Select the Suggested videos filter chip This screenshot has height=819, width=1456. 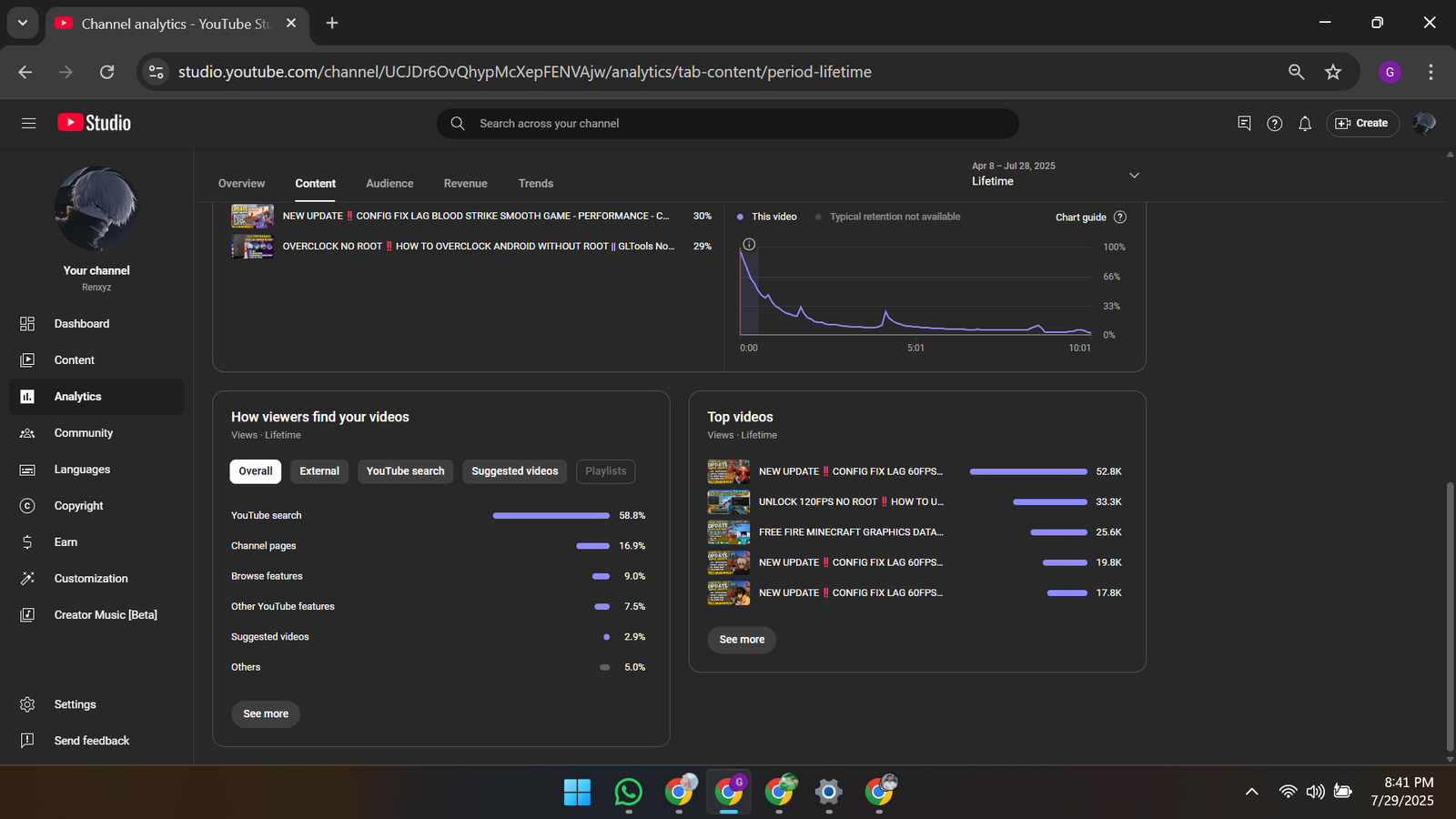click(x=515, y=471)
